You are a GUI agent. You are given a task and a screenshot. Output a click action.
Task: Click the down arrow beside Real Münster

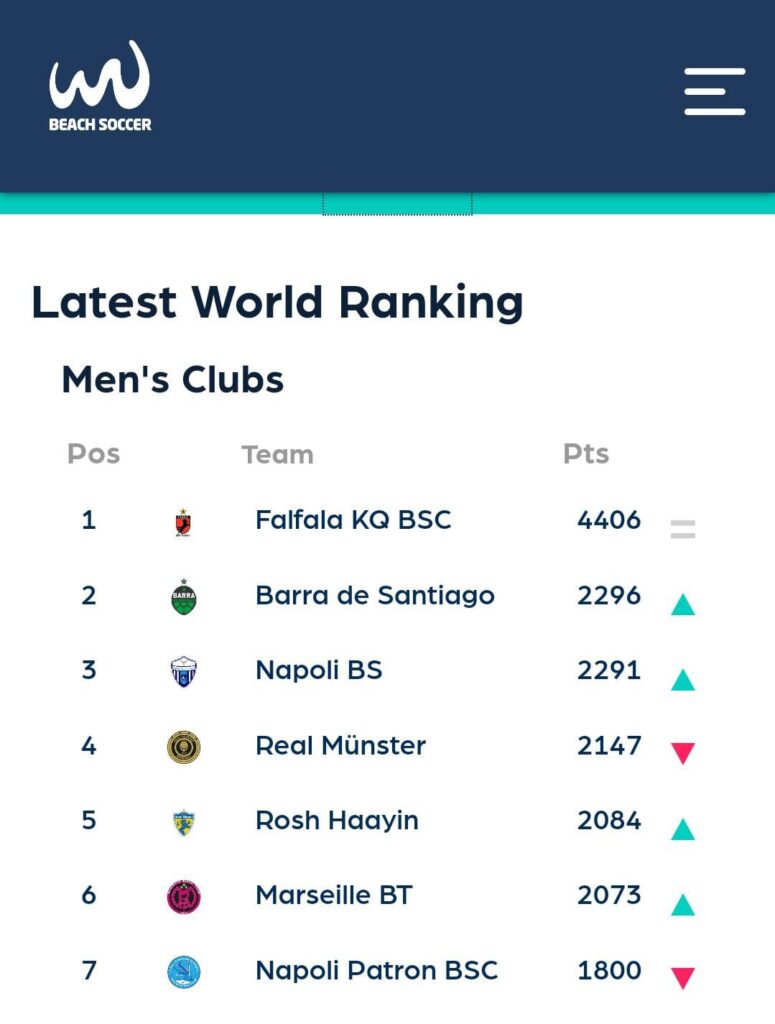[683, 754]
